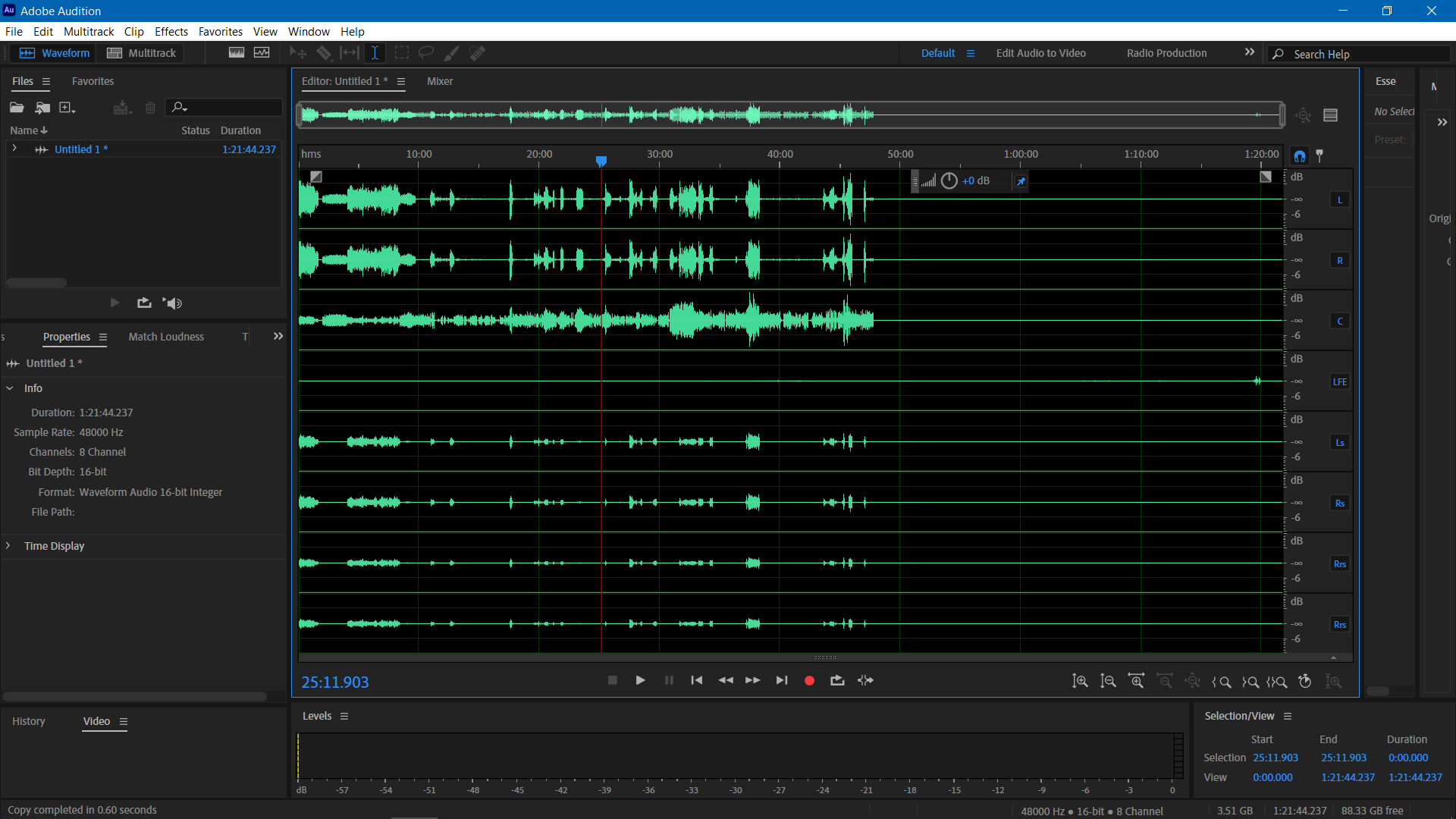Show hidden panel tabs beside Match Loudness
The width and height of the screenshot is (1456, 819).
click(278, 337)
